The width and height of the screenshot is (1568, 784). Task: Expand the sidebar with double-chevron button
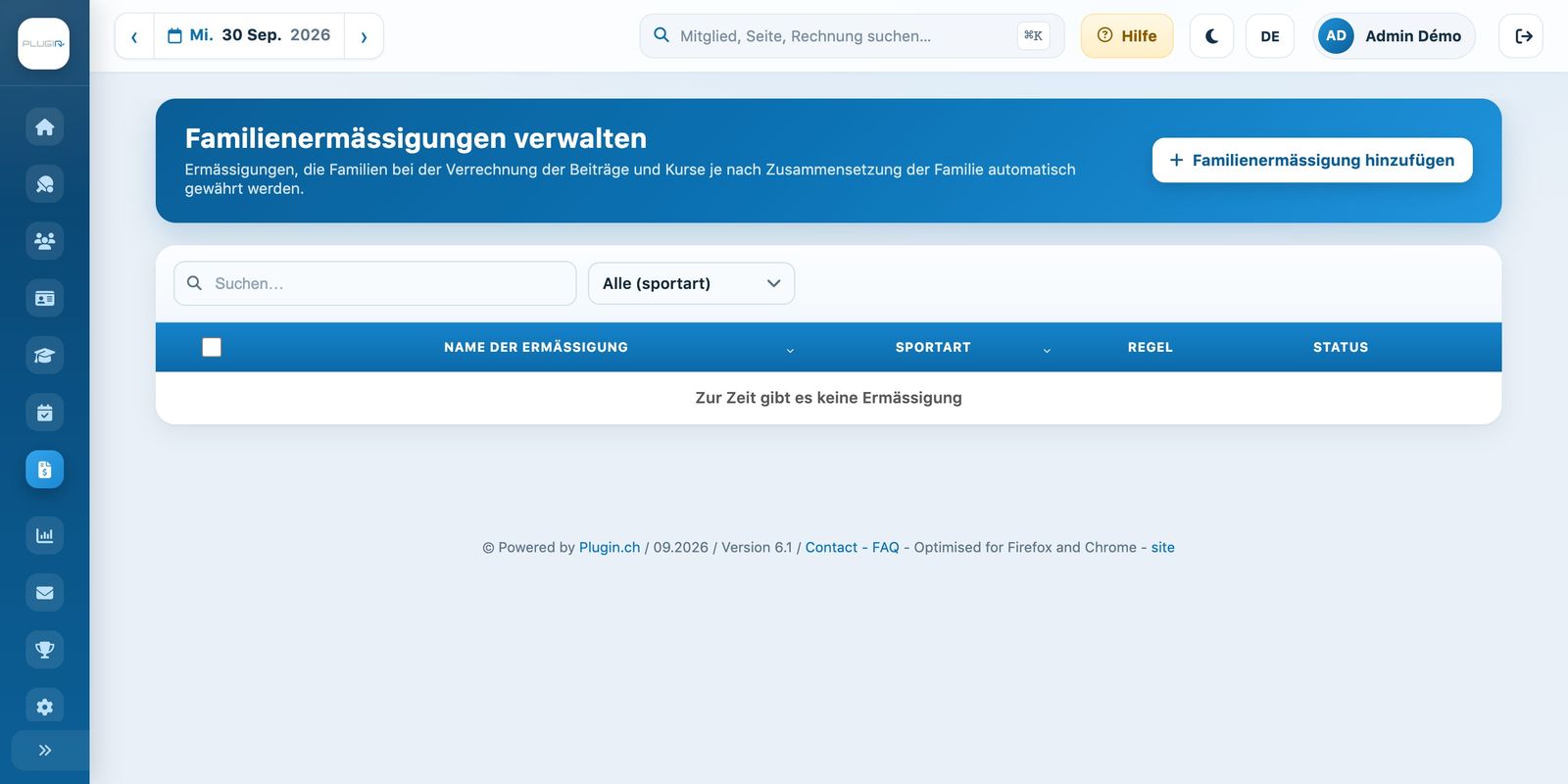click(44, 751)
